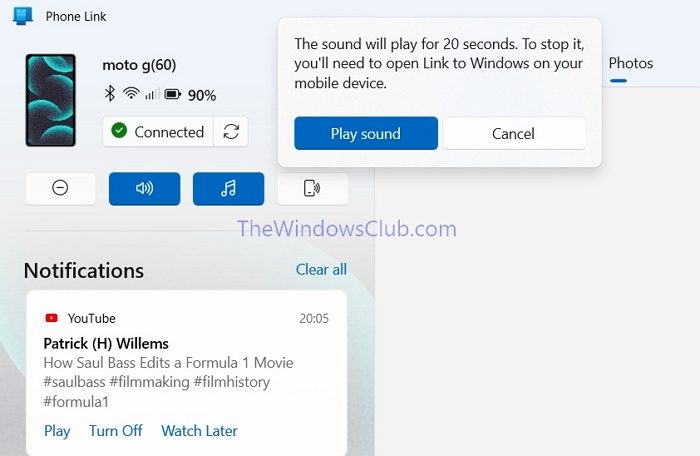Cancel the play sound dialog
This screenshot has width=700, height=456.
click(x=513, y=134)
